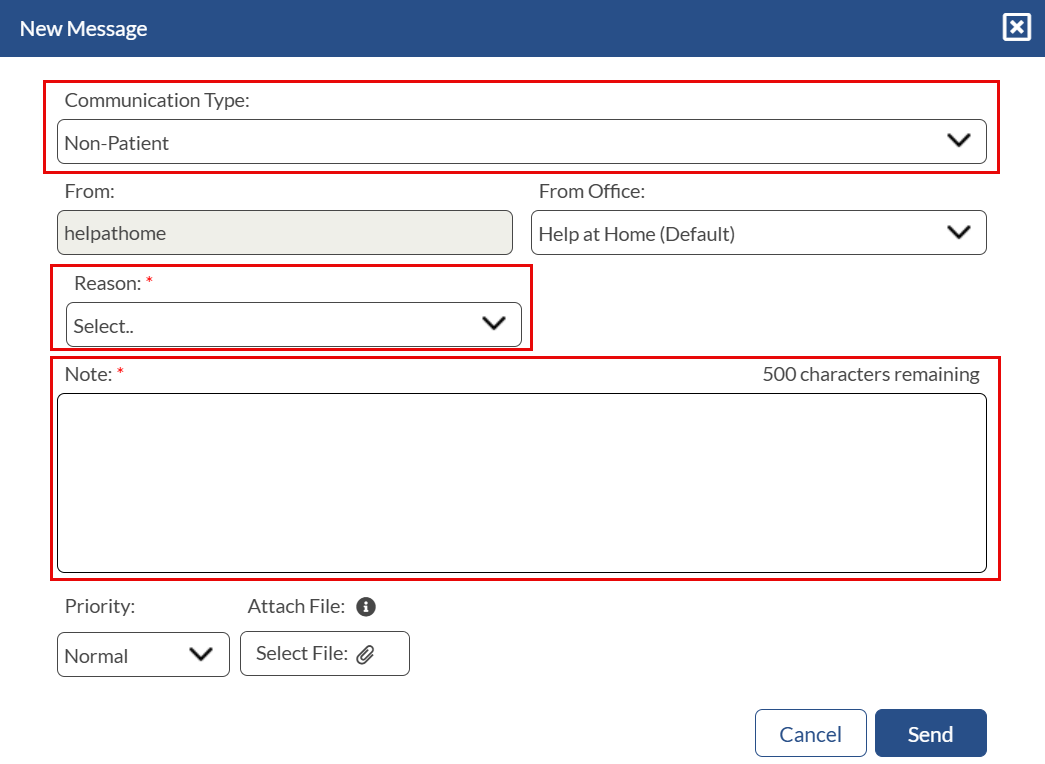Click the chevron on the Priority dropdown
This screenshot has height=764, width=1045.
[x=200, y=654]
